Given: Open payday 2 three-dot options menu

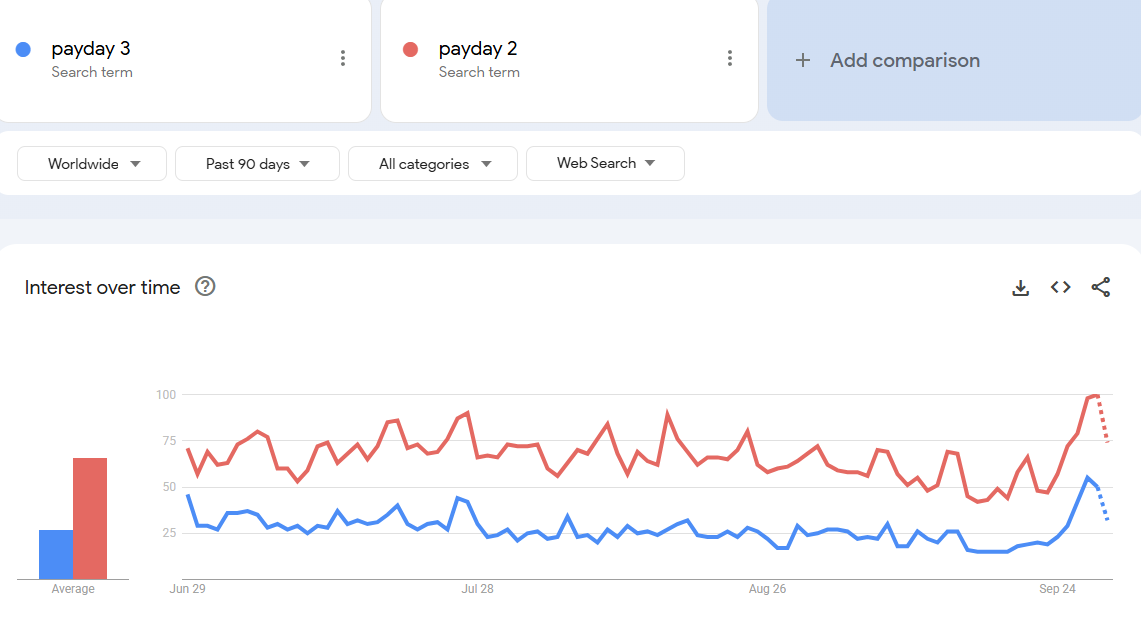Looking at the screenshot, I should point(730,58).
